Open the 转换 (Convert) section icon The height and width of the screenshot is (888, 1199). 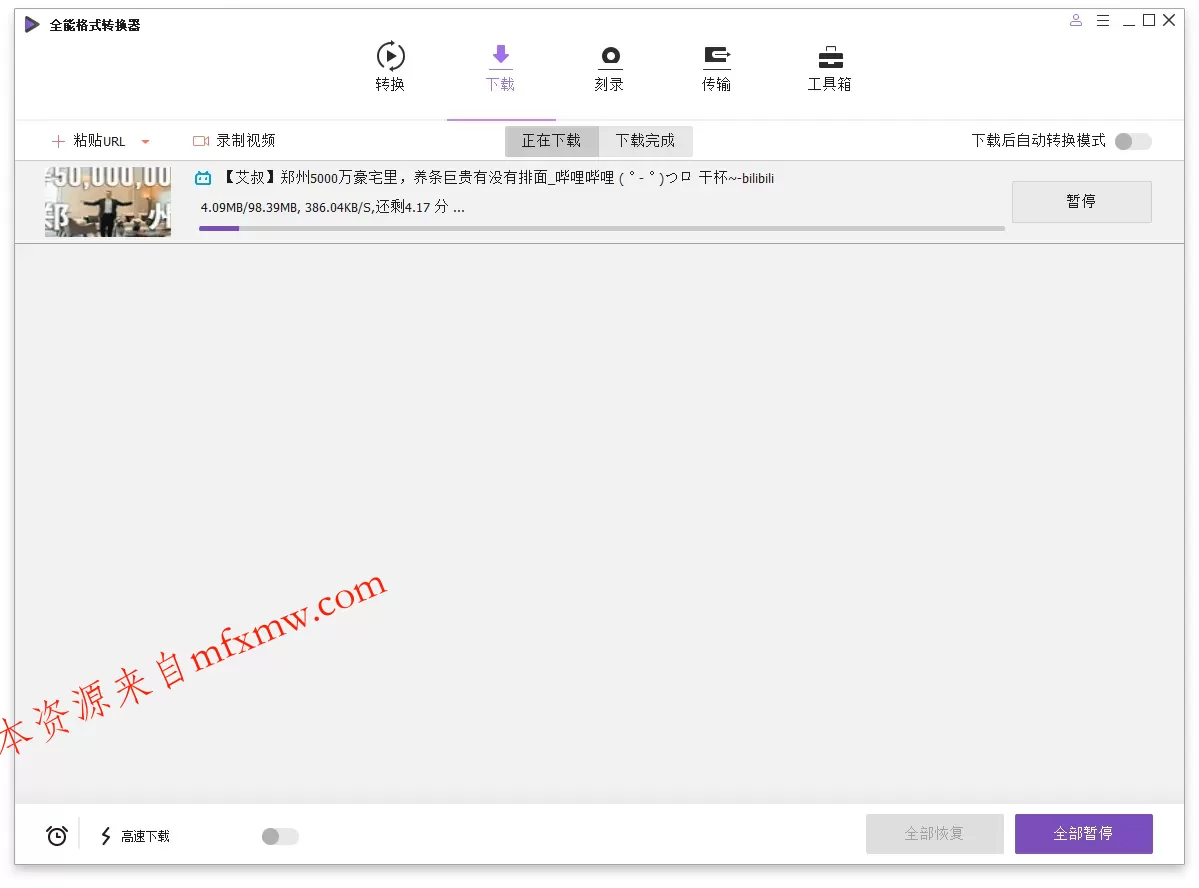point(390,57)
